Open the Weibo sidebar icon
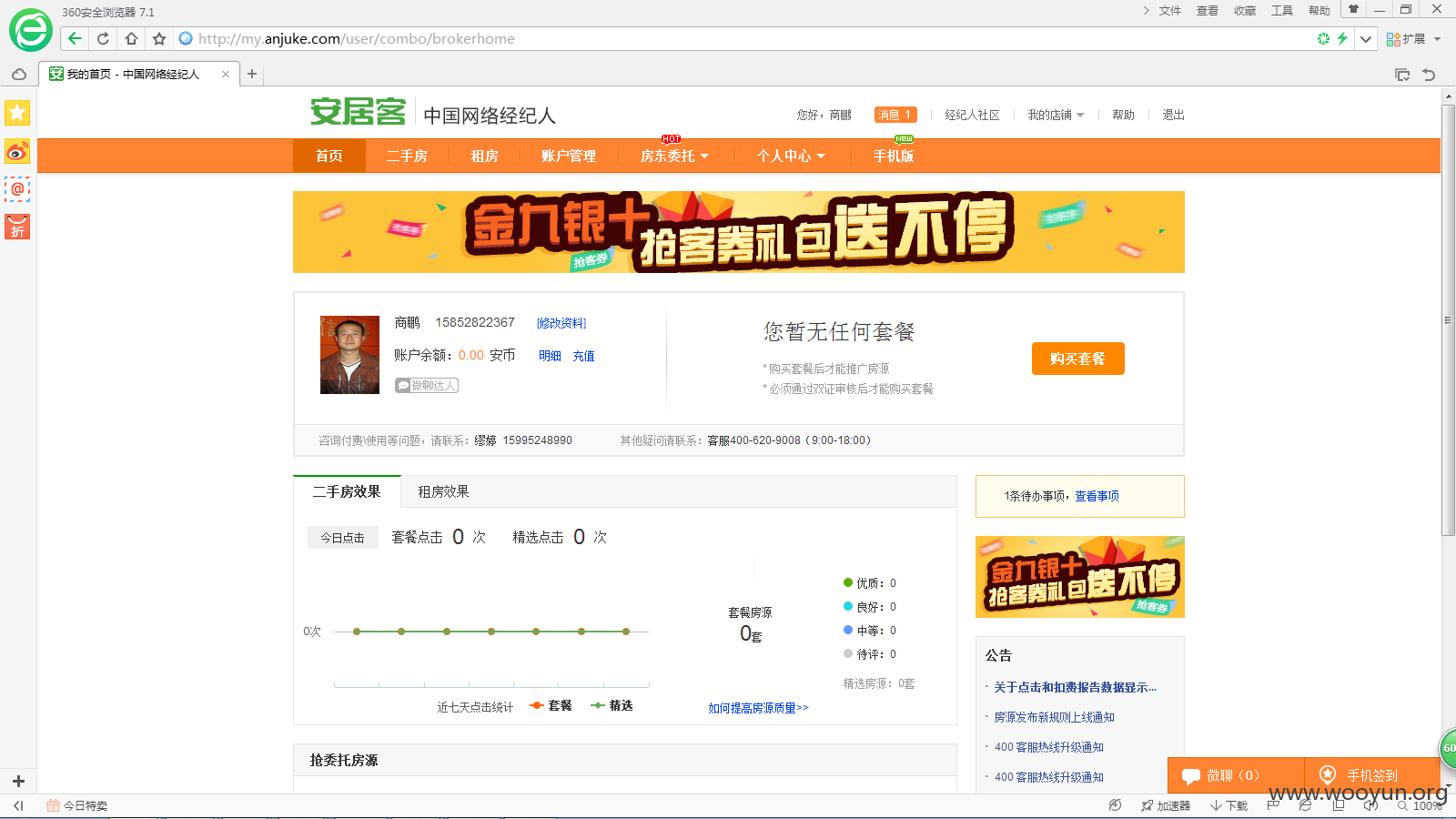The image size is (1456, 819). [x=17, y=151]
